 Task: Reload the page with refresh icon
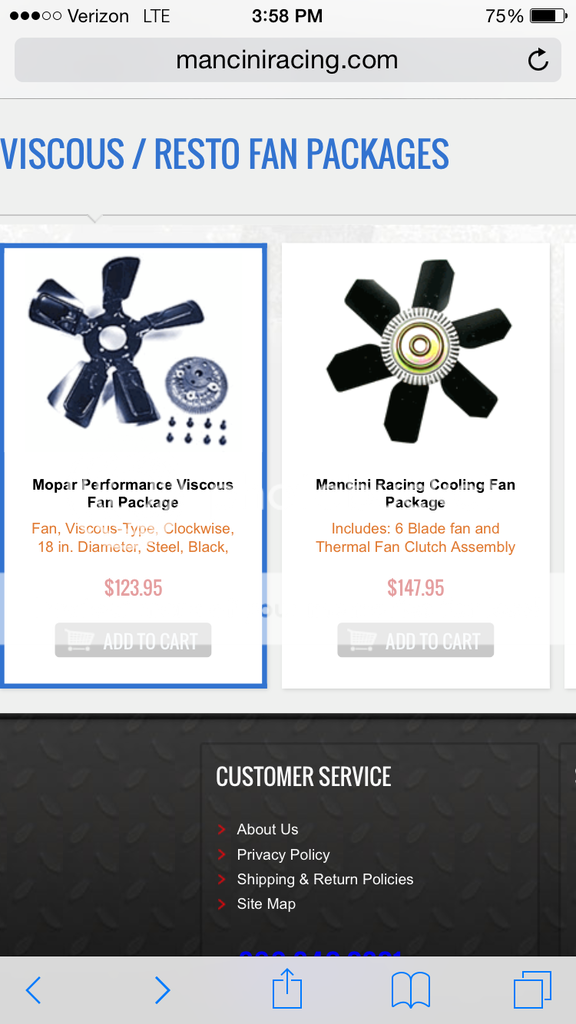click(x=538, y=60)
